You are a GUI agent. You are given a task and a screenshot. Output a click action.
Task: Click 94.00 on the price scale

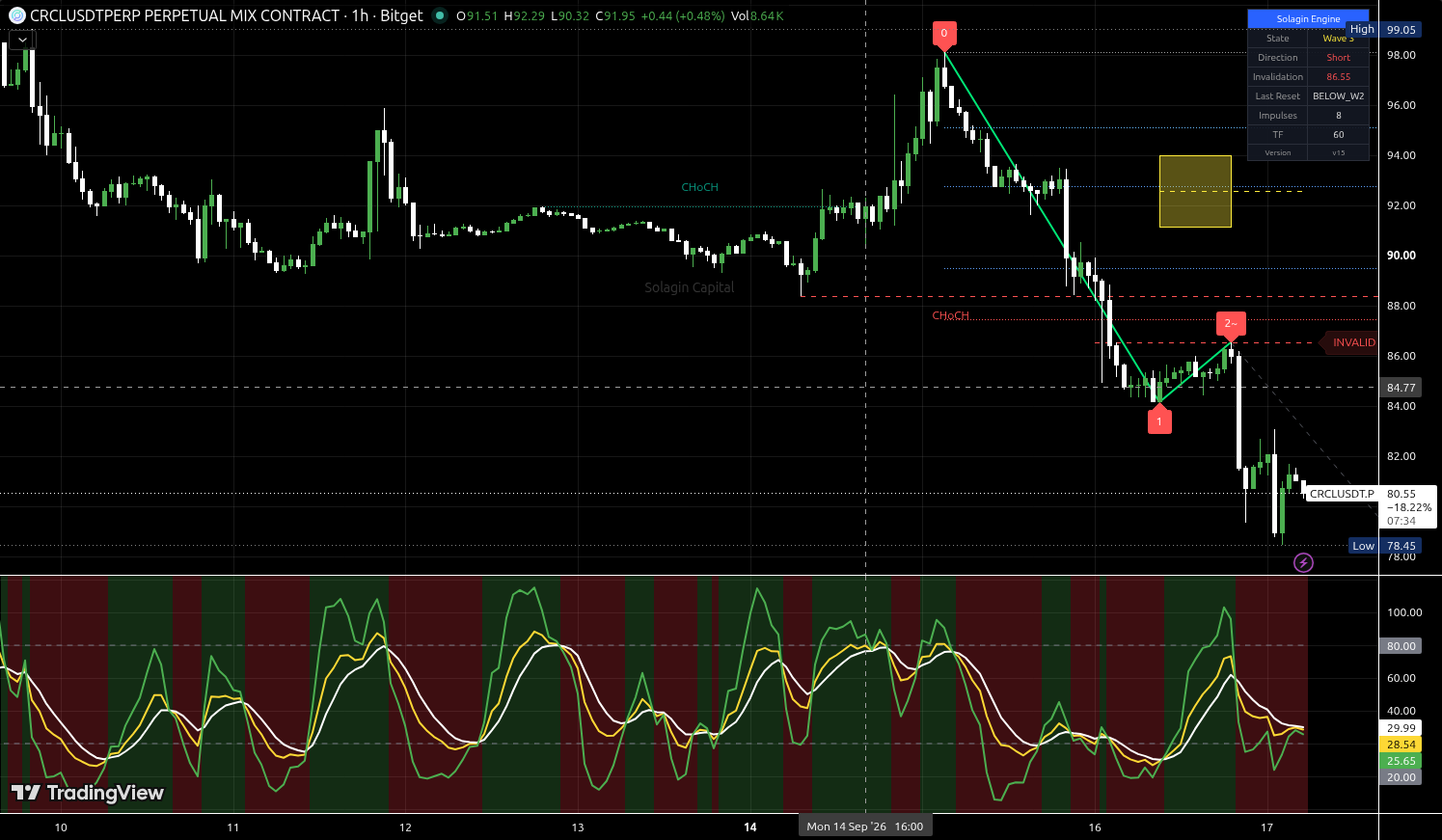1401,155
